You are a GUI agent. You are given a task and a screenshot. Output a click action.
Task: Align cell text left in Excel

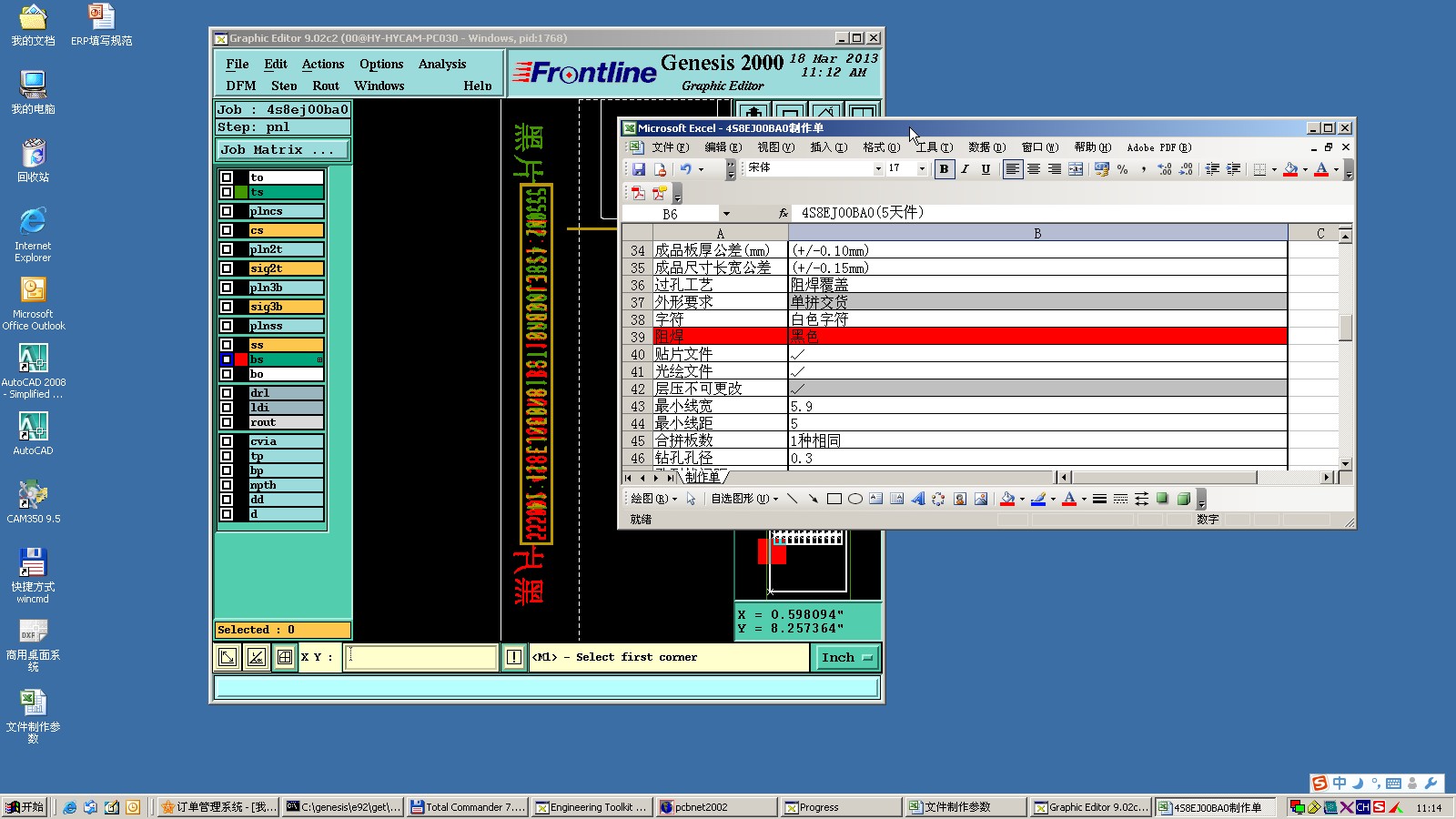pos(1013,169)
